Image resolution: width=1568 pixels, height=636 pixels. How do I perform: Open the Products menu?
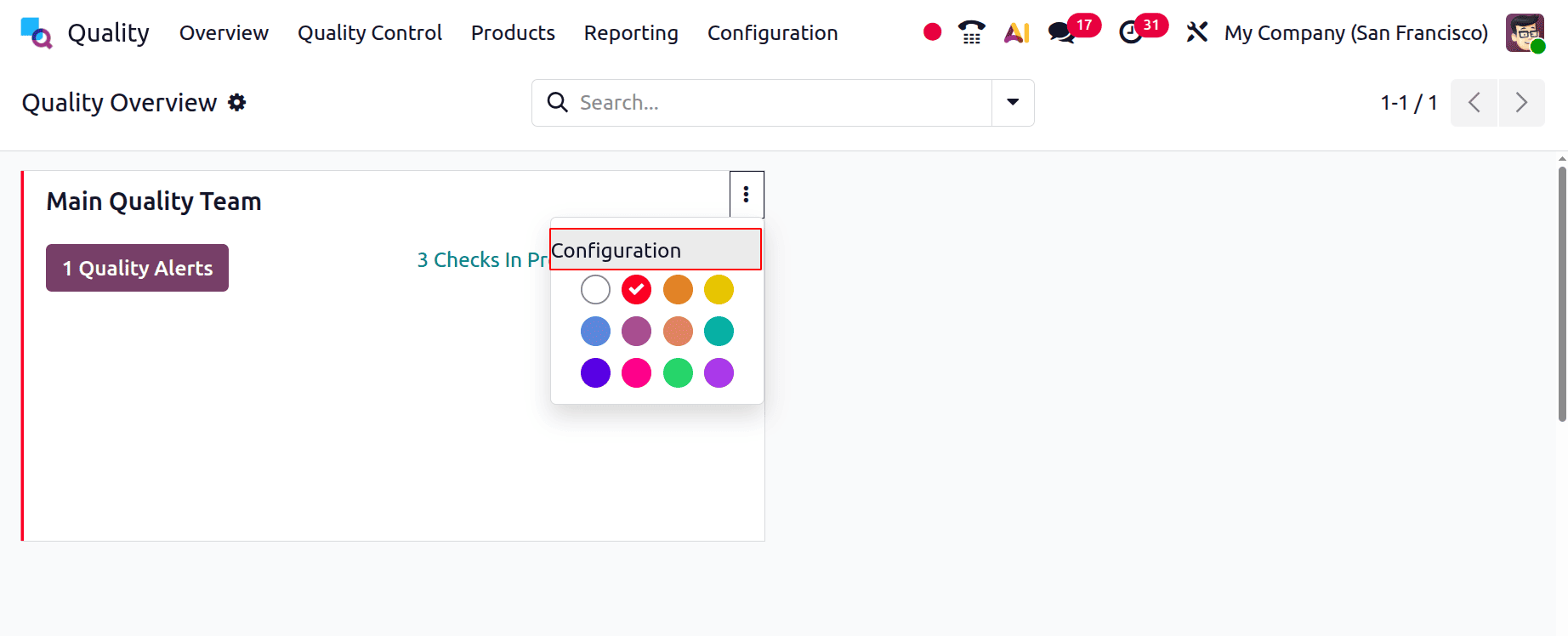pos(513,32)
